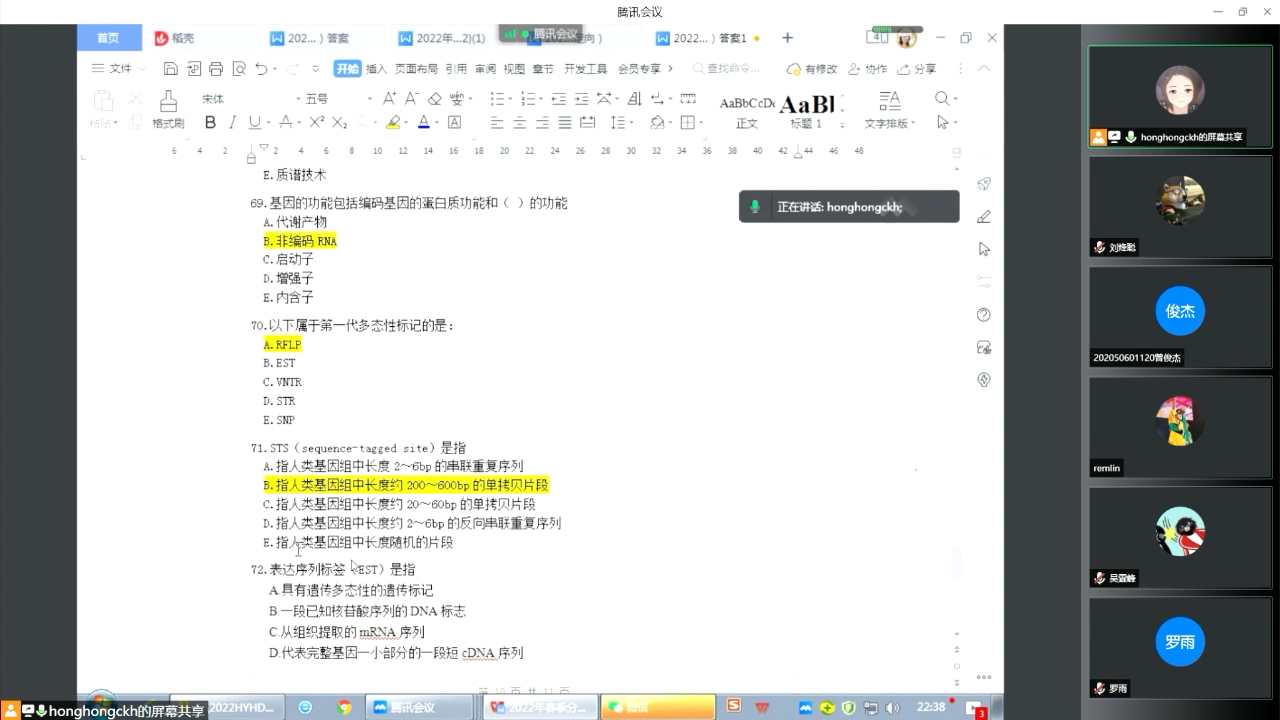The width and height of the screenshot is (1280, 720).
Task: Open the 文字排版 dropdown
Action: tap(890, 110)
